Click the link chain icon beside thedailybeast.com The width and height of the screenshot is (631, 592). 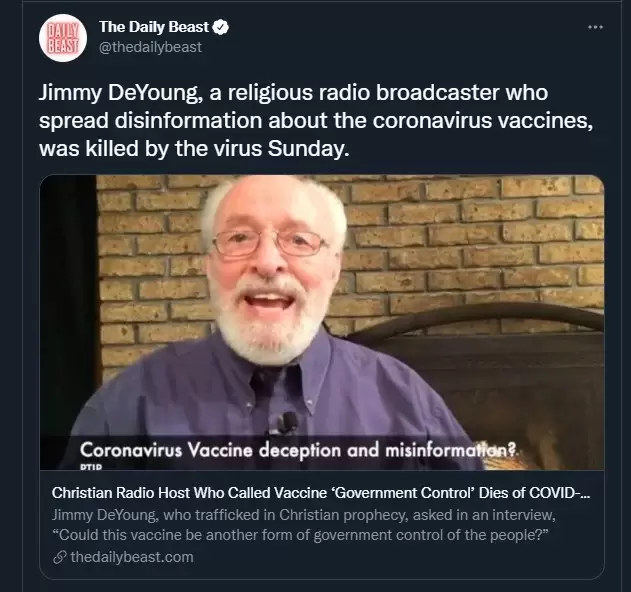tap(60, 557)
